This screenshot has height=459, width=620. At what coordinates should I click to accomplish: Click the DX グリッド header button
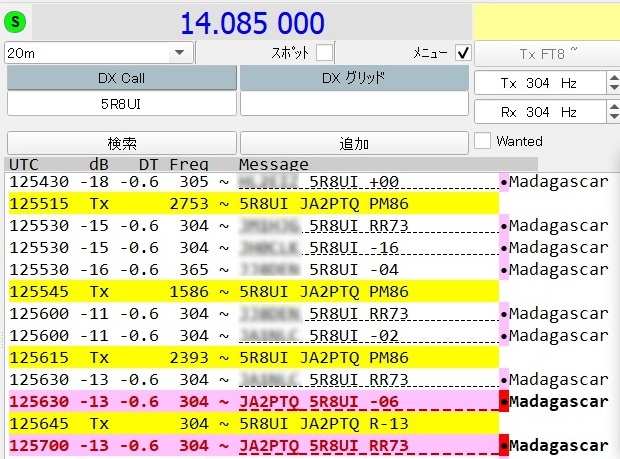353,77
